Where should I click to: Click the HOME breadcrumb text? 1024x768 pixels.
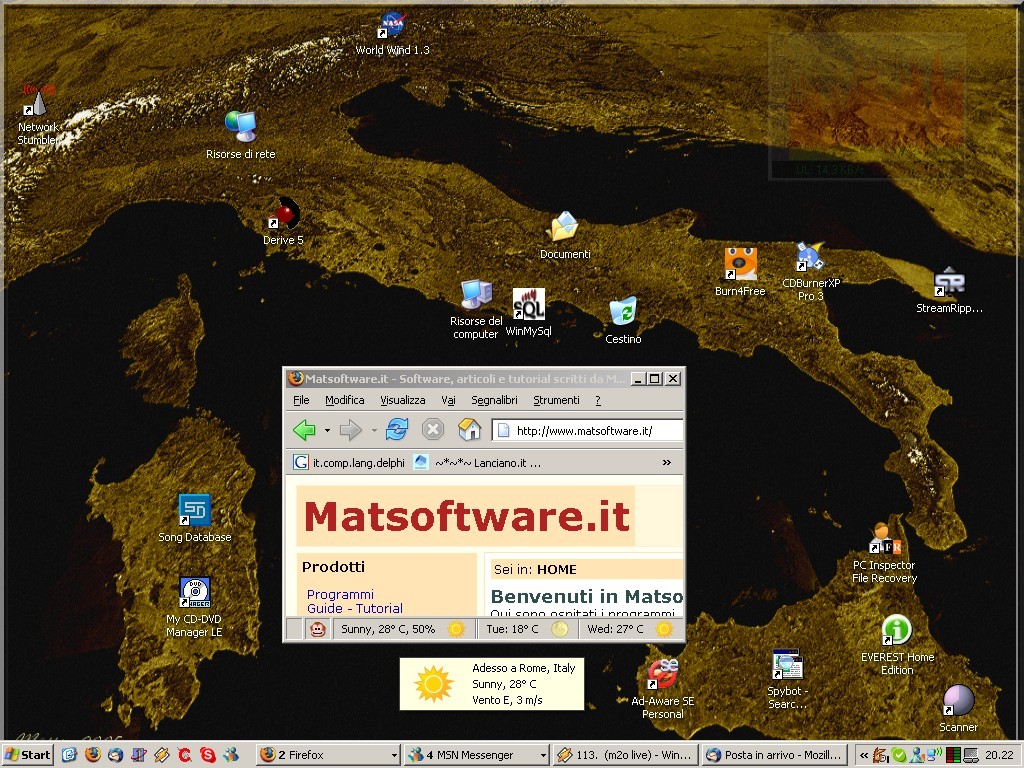tap(556, 569)
